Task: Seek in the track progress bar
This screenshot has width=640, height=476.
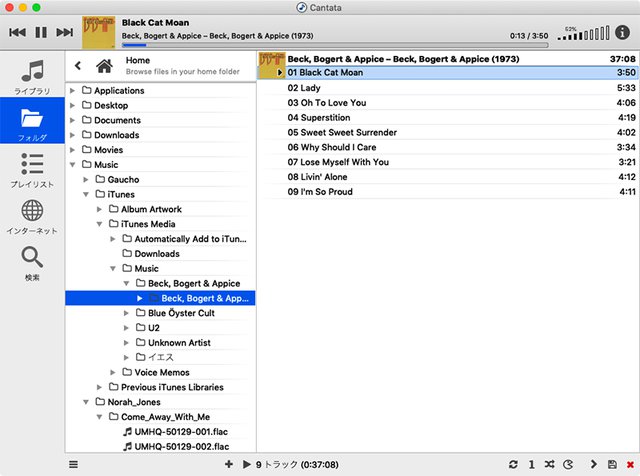Action: click(335, 45)
